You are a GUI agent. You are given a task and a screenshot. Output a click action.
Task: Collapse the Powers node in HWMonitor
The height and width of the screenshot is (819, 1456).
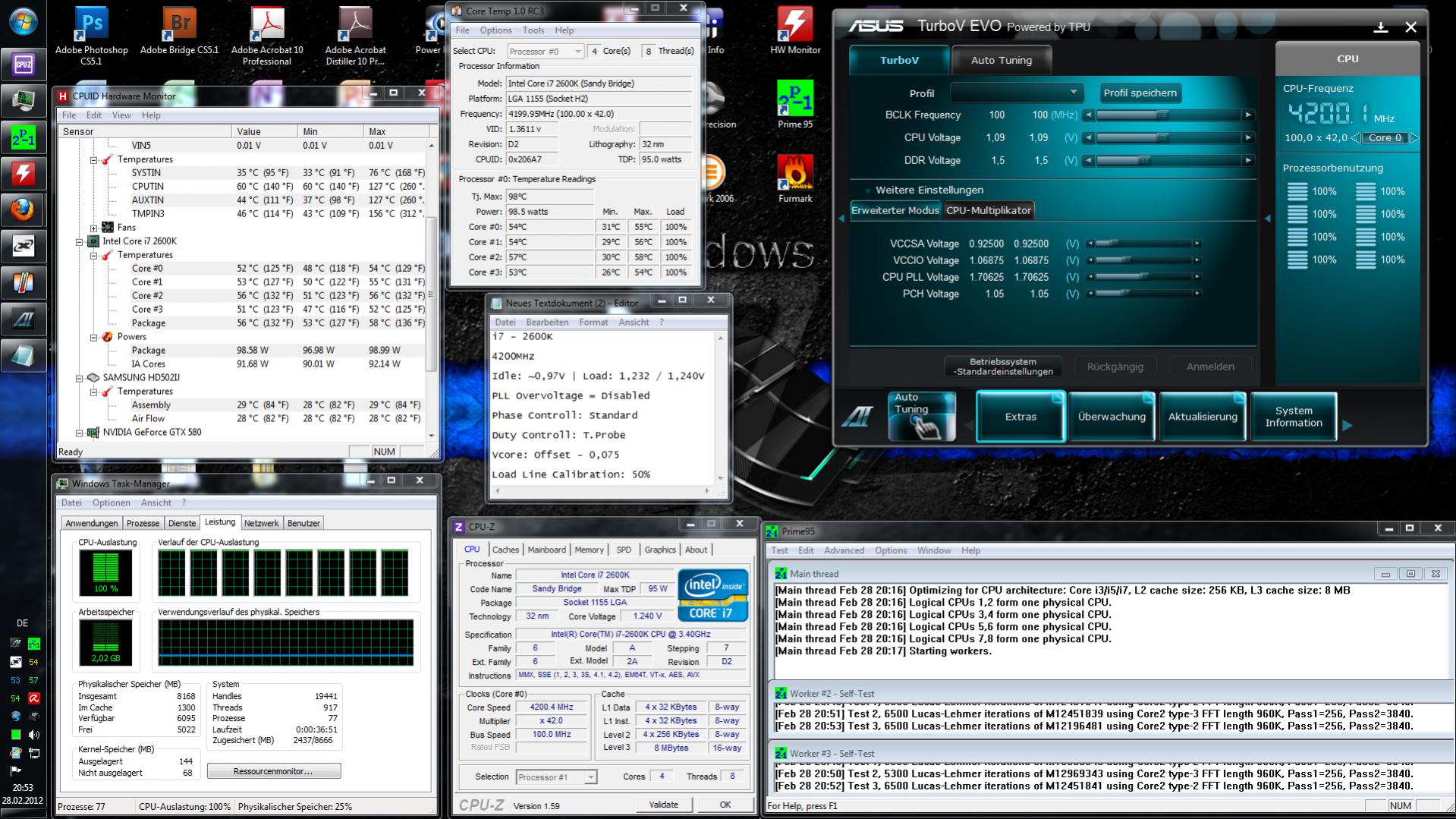point(93,337)
